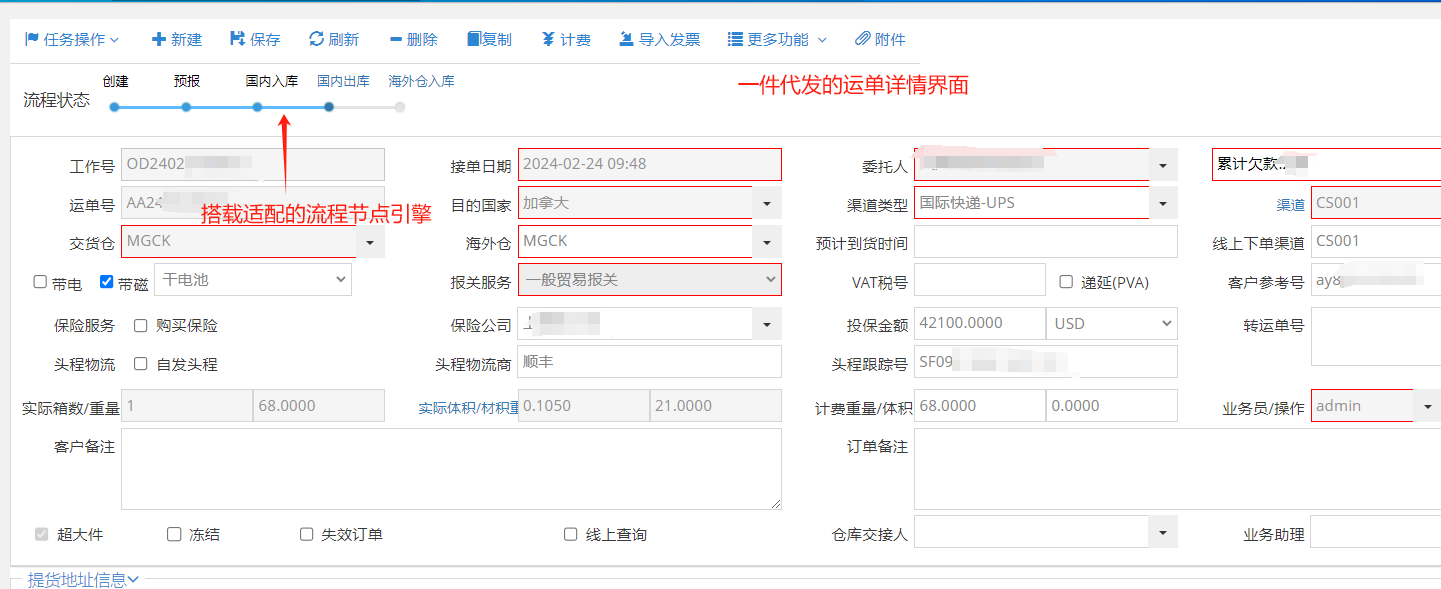Click the 国内出库 step label
The width and height of the screenshot is (1441, 589).
click(343, 82)
